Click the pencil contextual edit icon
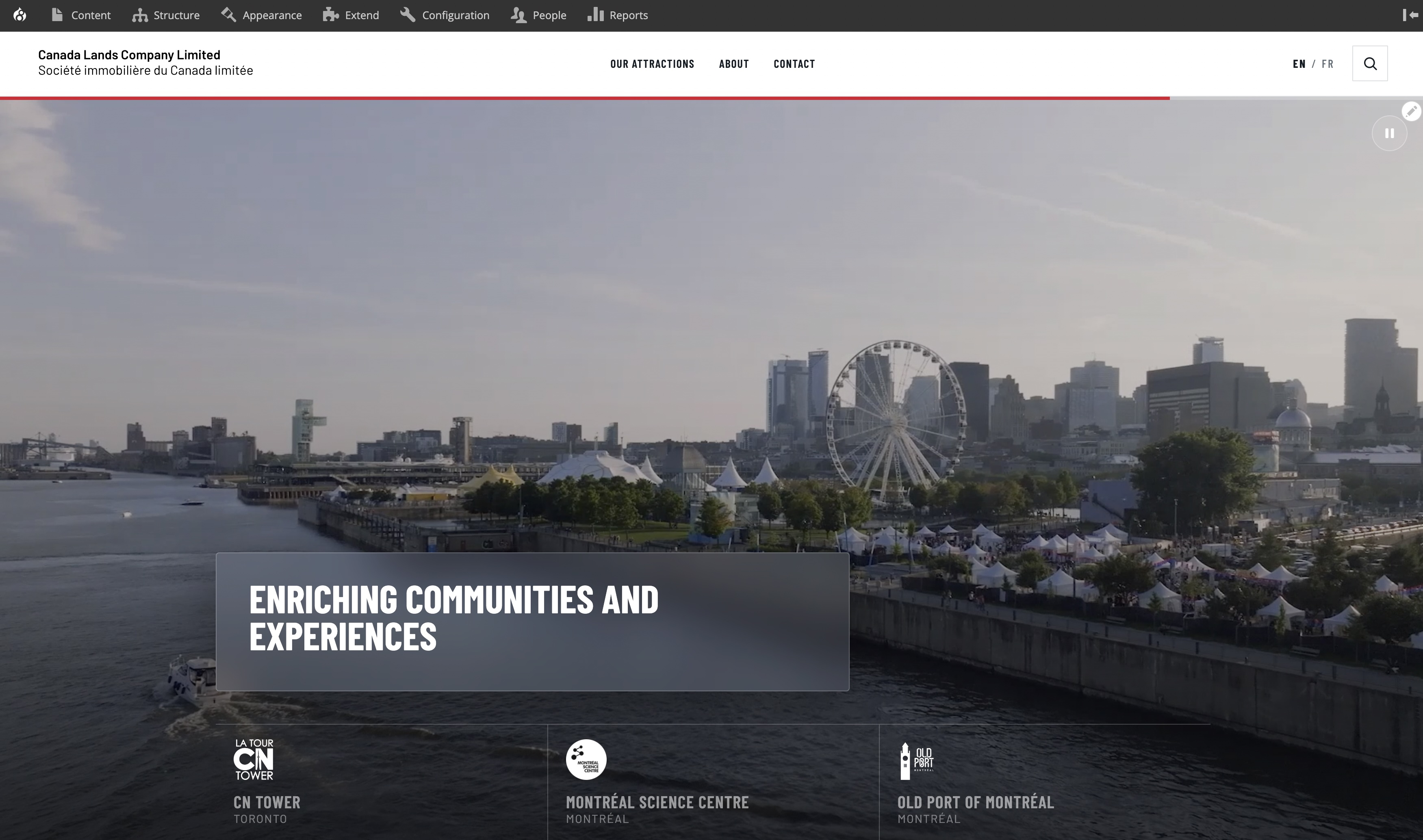This screenshot has width=1423, height=840. click(1411, 112)
